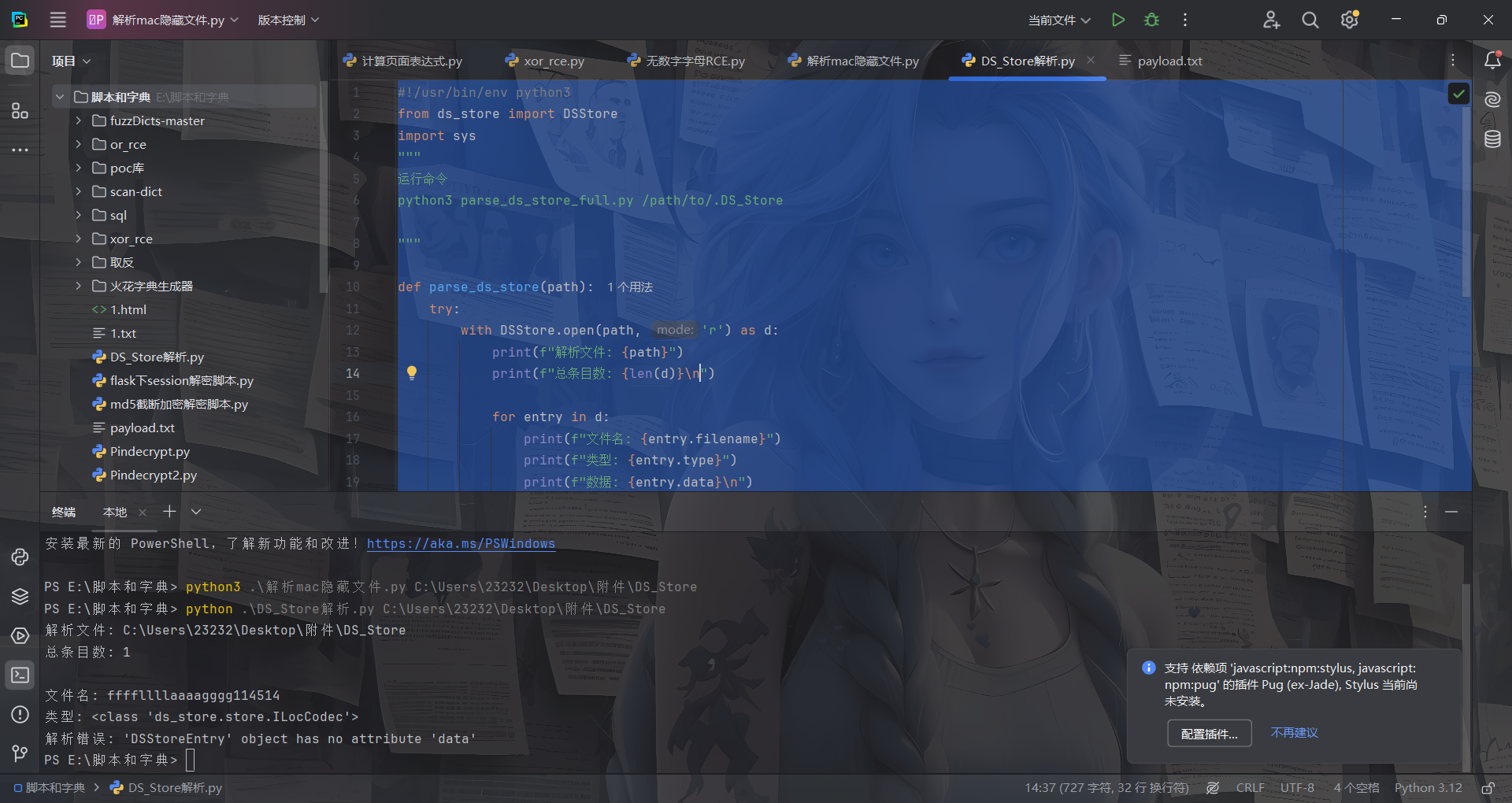Open the notifications bell icon
Screen dimensions: 1512x803
1492,61
